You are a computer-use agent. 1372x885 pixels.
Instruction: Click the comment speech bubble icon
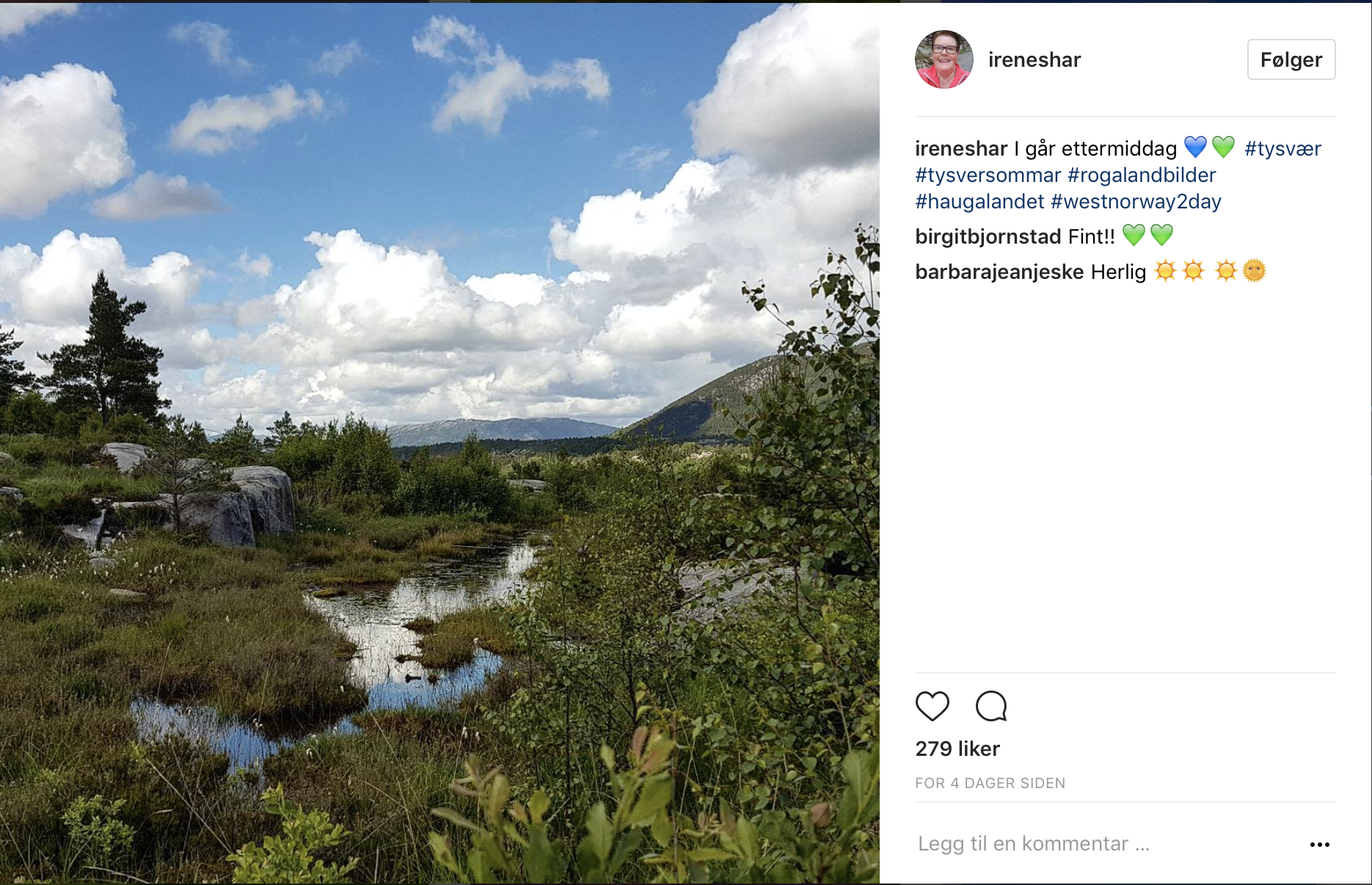point(990,706)
